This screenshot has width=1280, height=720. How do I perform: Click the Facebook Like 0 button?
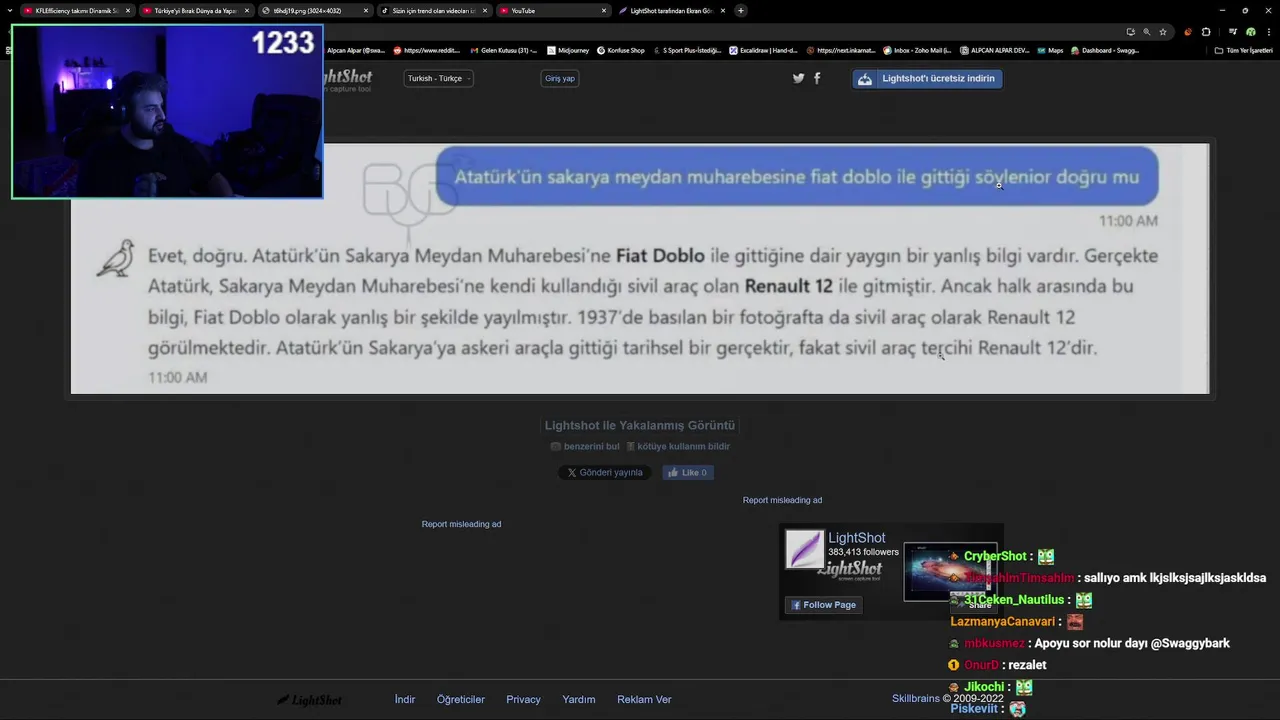click(x=688, y=473)
